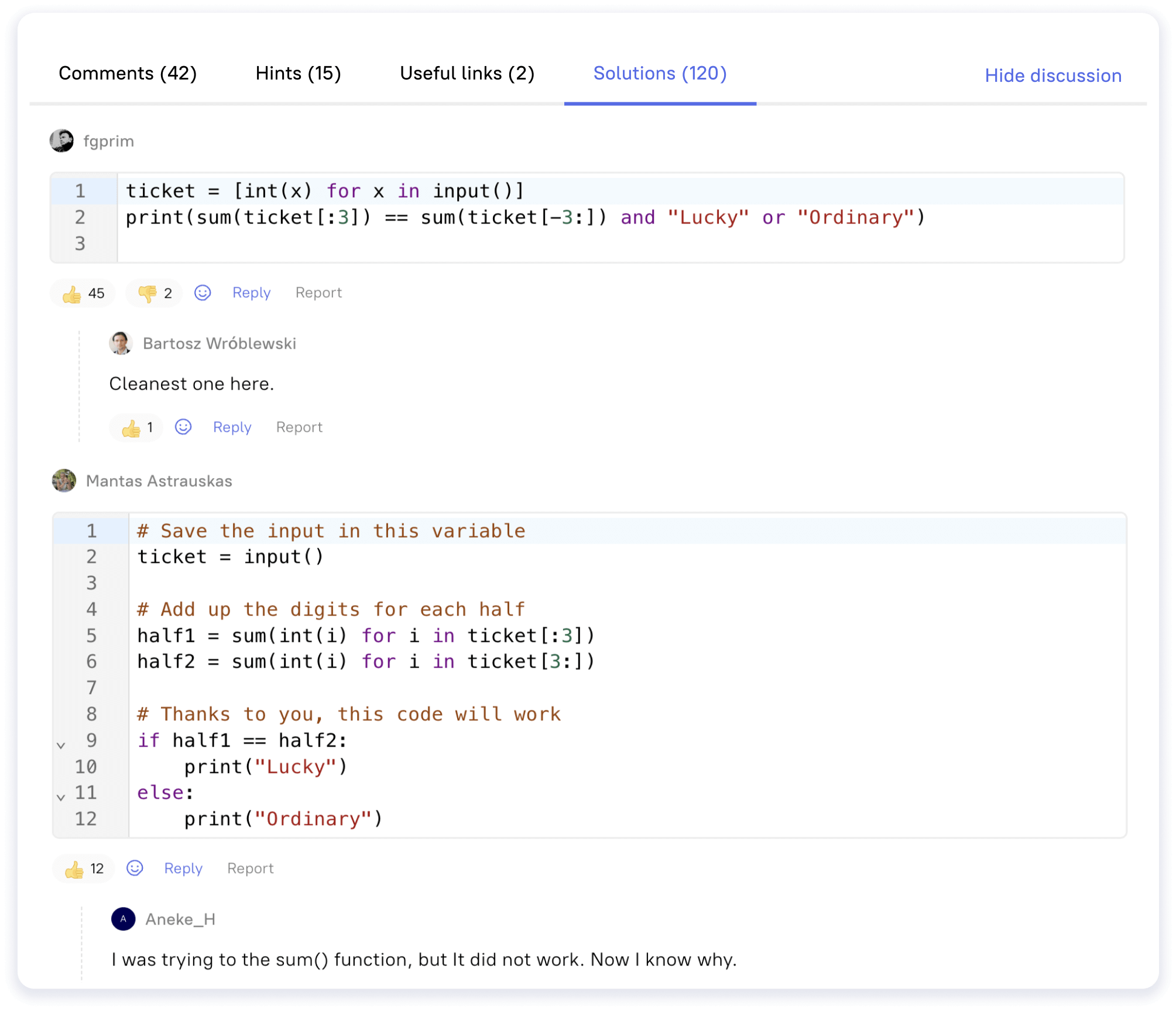Add emoji reaction to fgprim's solution
The width and height of the screenshot is (1176, 1010).
tap(203, 293)
